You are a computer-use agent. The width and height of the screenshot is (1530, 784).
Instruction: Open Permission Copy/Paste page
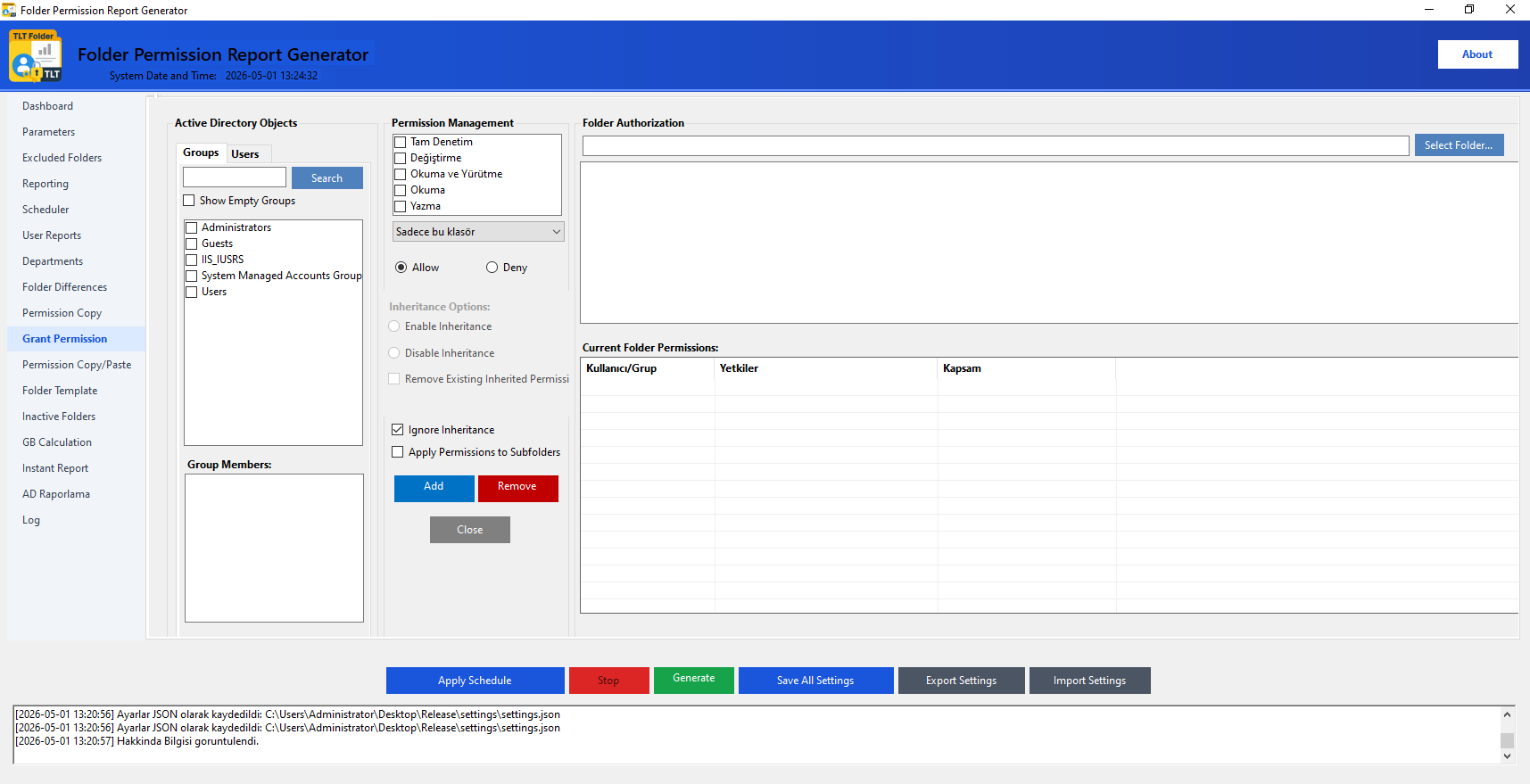pyautogui.click(x=77, y=365)
